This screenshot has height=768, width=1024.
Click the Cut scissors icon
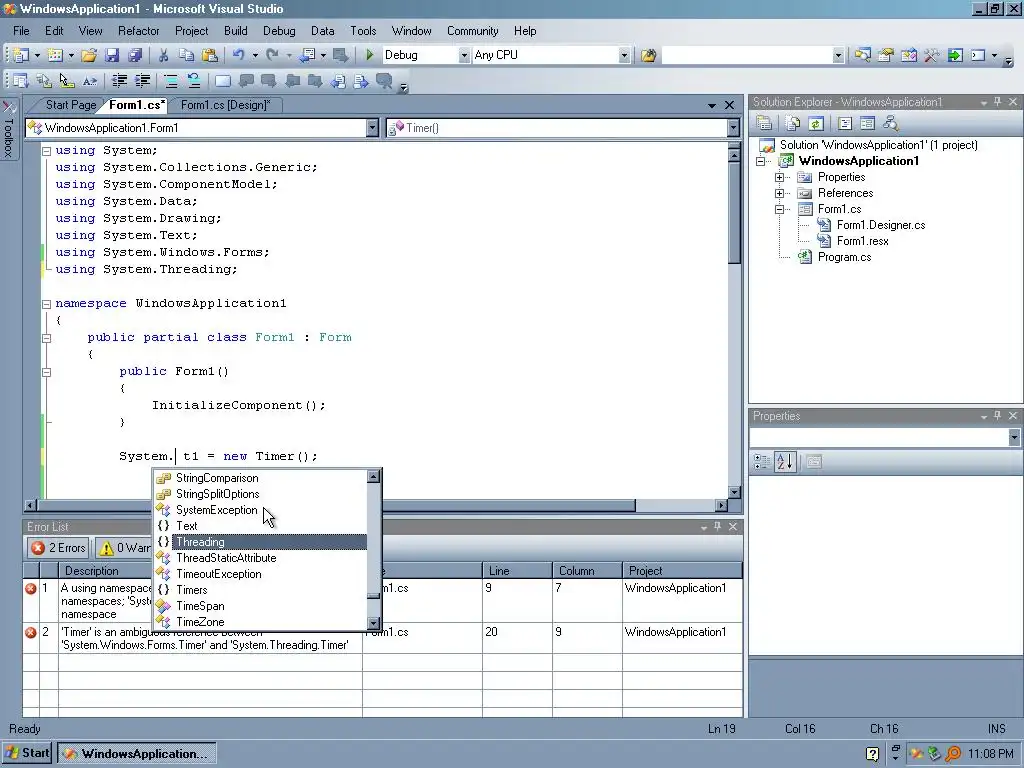coord(164,56)
